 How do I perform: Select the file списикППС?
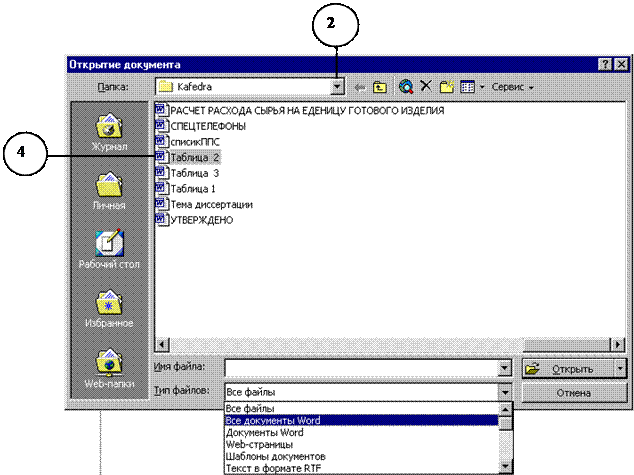195,142
